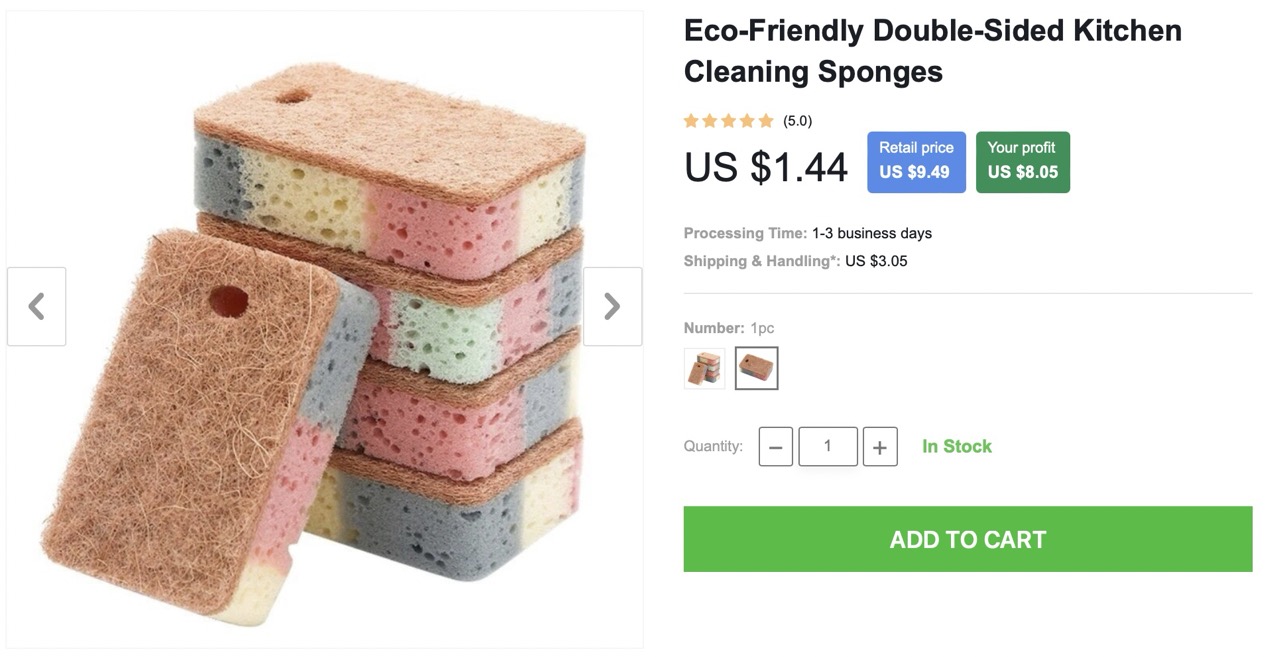1280x657 pixels.
Task: Click the quantity input field
Action: pos(827,446)
